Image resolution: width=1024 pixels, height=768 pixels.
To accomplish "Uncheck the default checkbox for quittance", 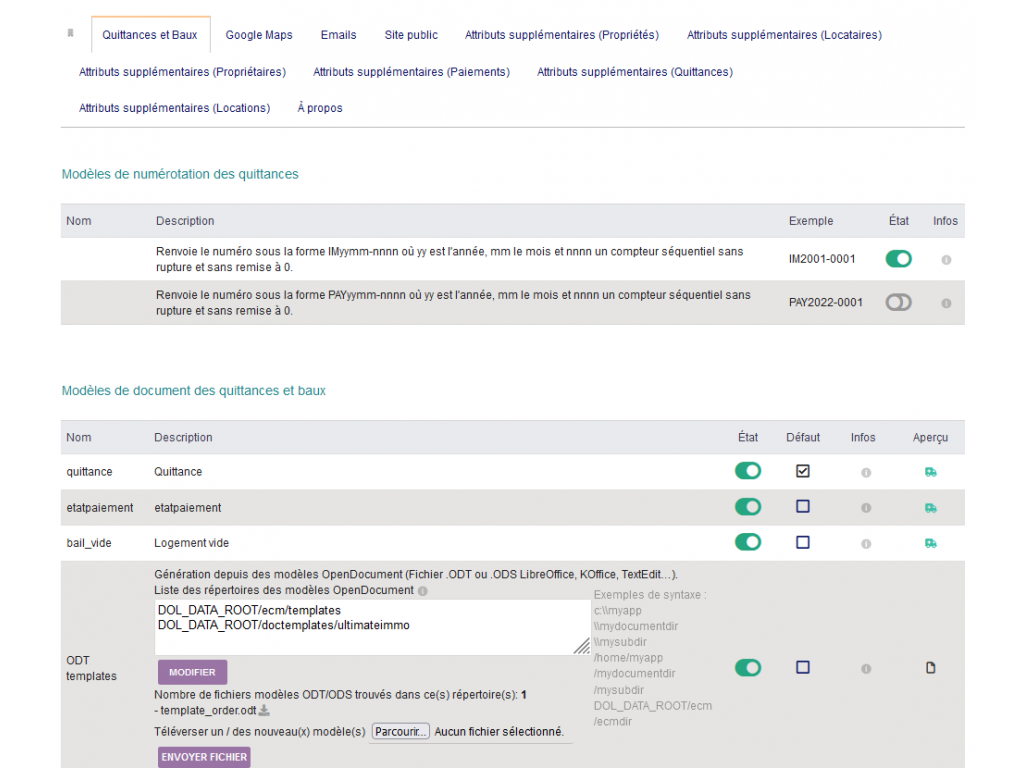I will 803,471.
